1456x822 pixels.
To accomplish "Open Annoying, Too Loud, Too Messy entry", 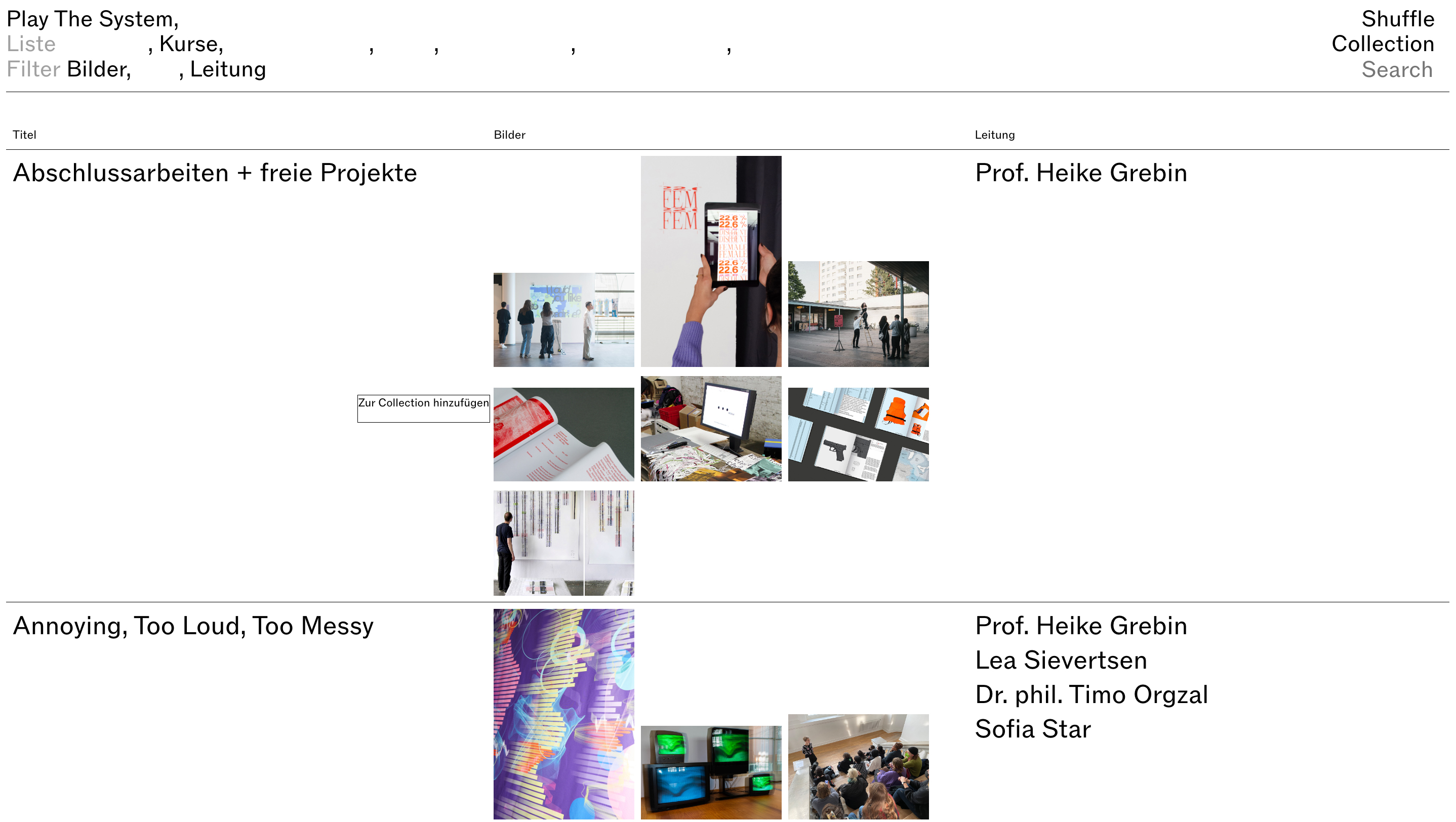I will [193, 626].
